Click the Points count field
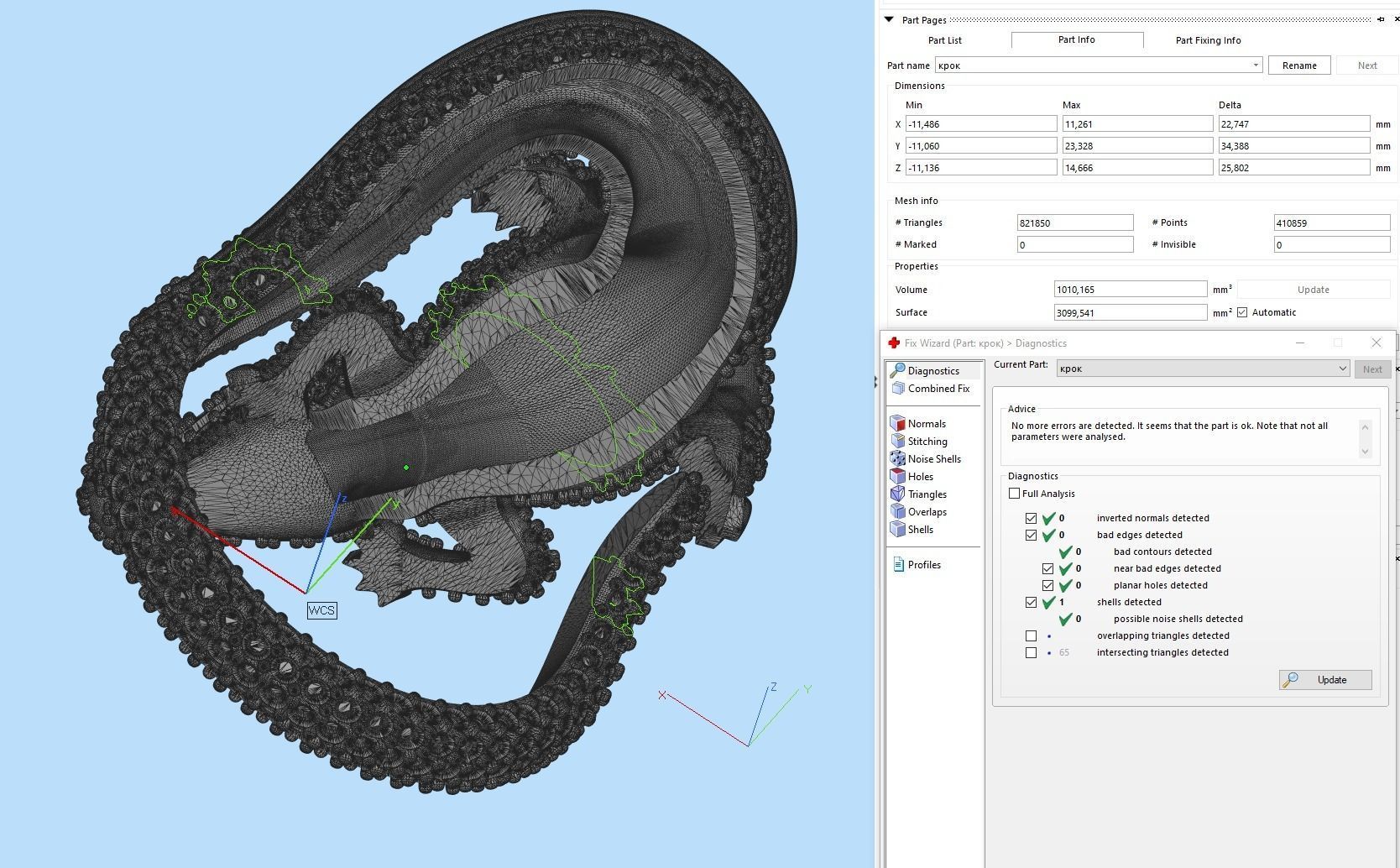Image resolution: width=1400 pixels, height=868 pixels. (1332, 222)
